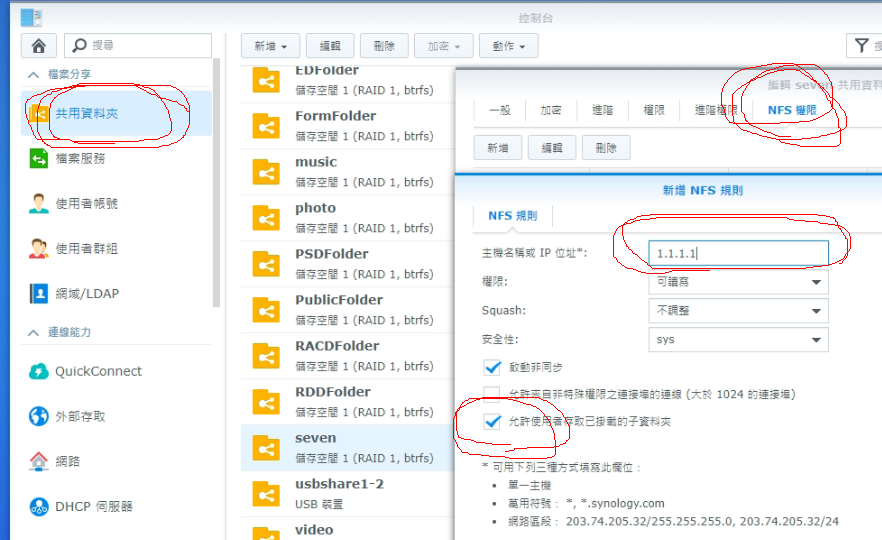This screenshot has width=882, height=540.
Task: Enable non-privileged ports (大於 1024) checkbox
Action: click(x=492, y=394)
